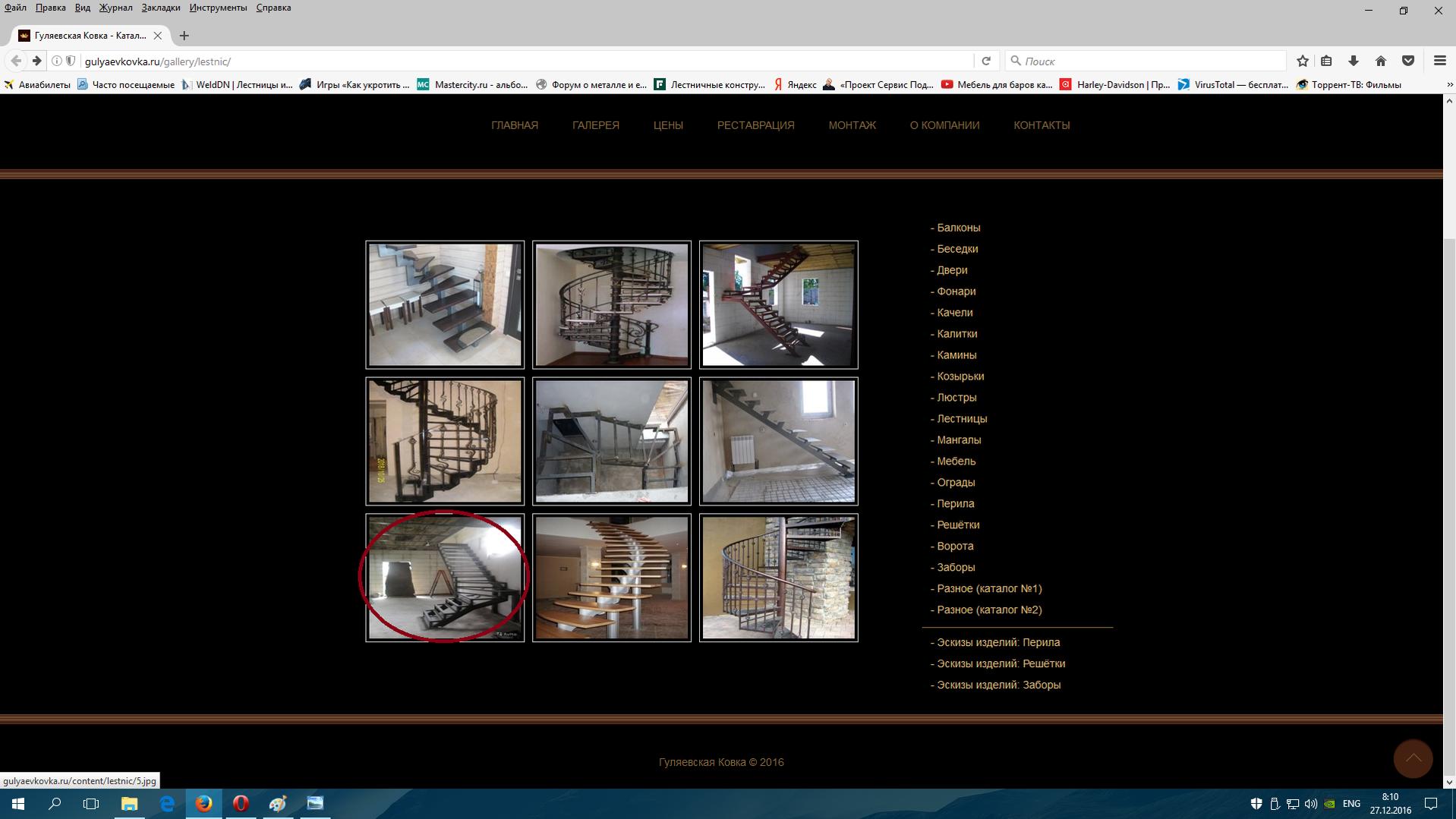Go to the Firefox home page icon
This screenshot has height=819, width=1456.
(x=1381, y=61)
